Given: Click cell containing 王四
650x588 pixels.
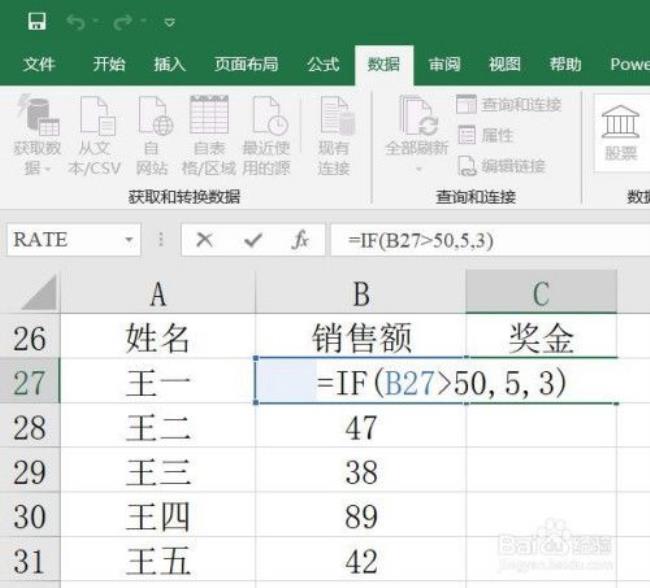Looking at the screenshot, I should (158, 516).
